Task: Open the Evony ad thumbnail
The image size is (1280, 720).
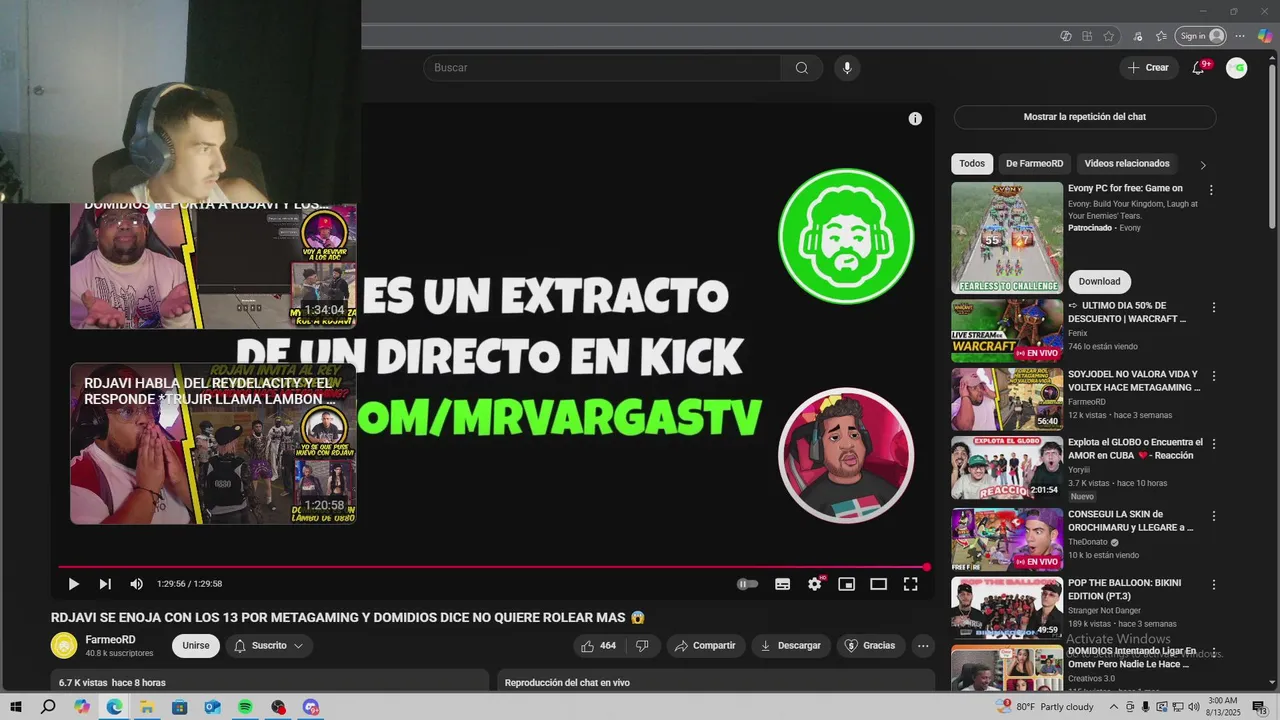Action: (1007, 238)
